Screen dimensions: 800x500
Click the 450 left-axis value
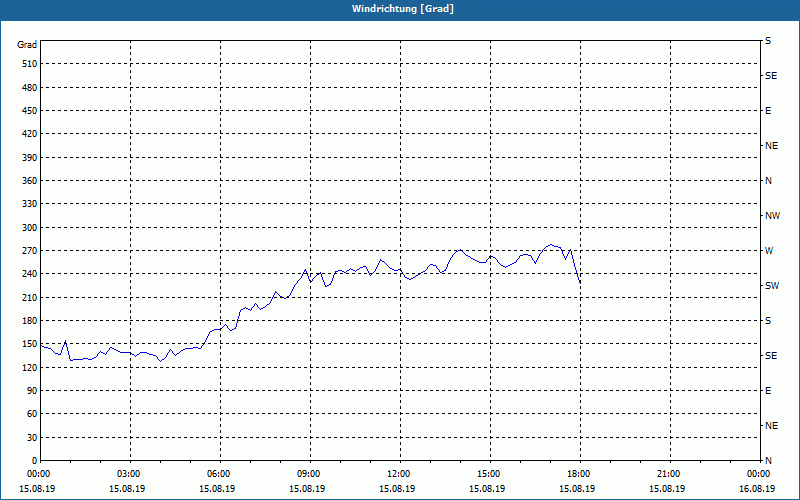pyautogui.click(x=30, y=111)
